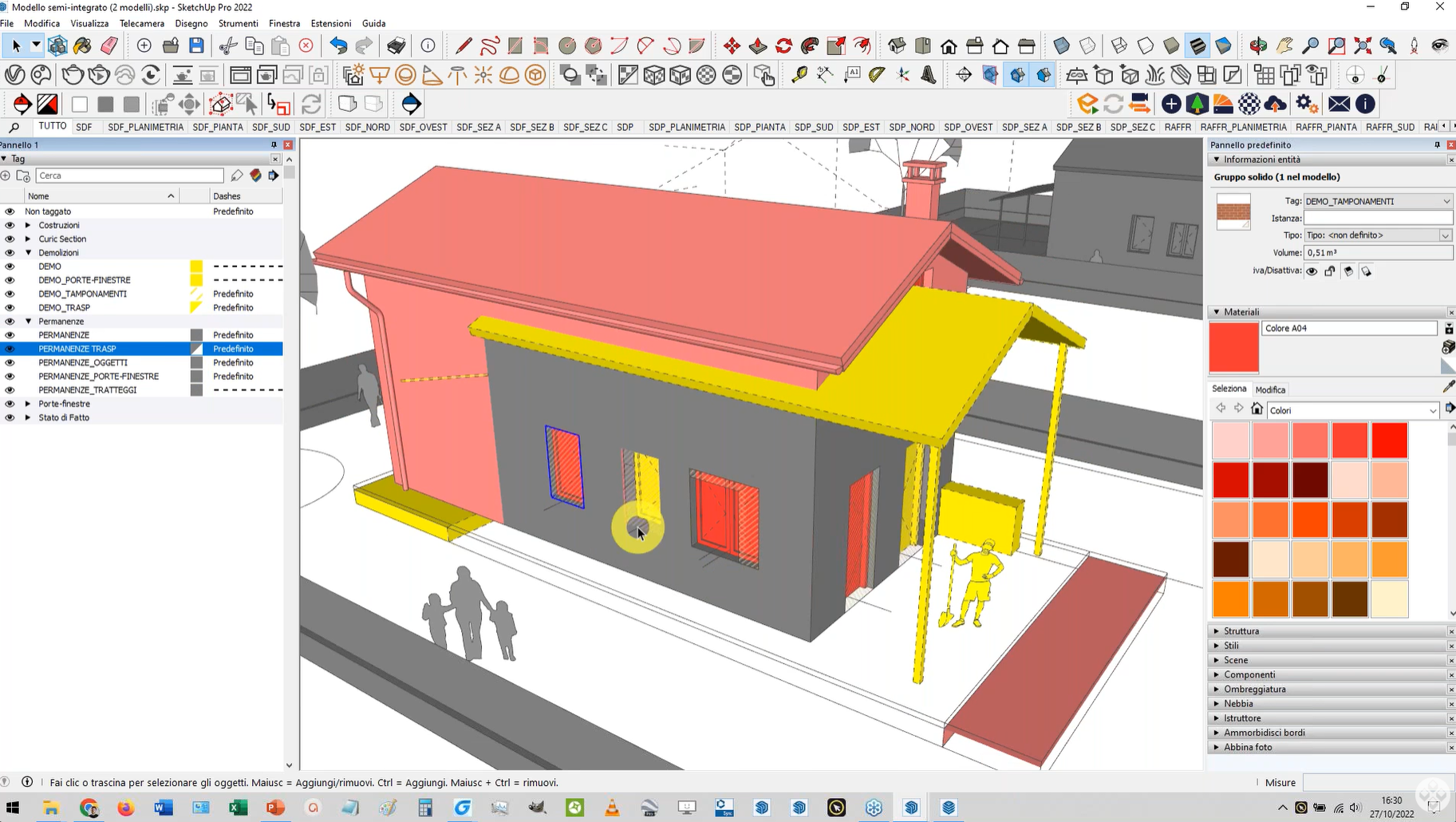Select the Eraser tool
The height and width of the screenshot is (822, 1456).
pos(109,45)
